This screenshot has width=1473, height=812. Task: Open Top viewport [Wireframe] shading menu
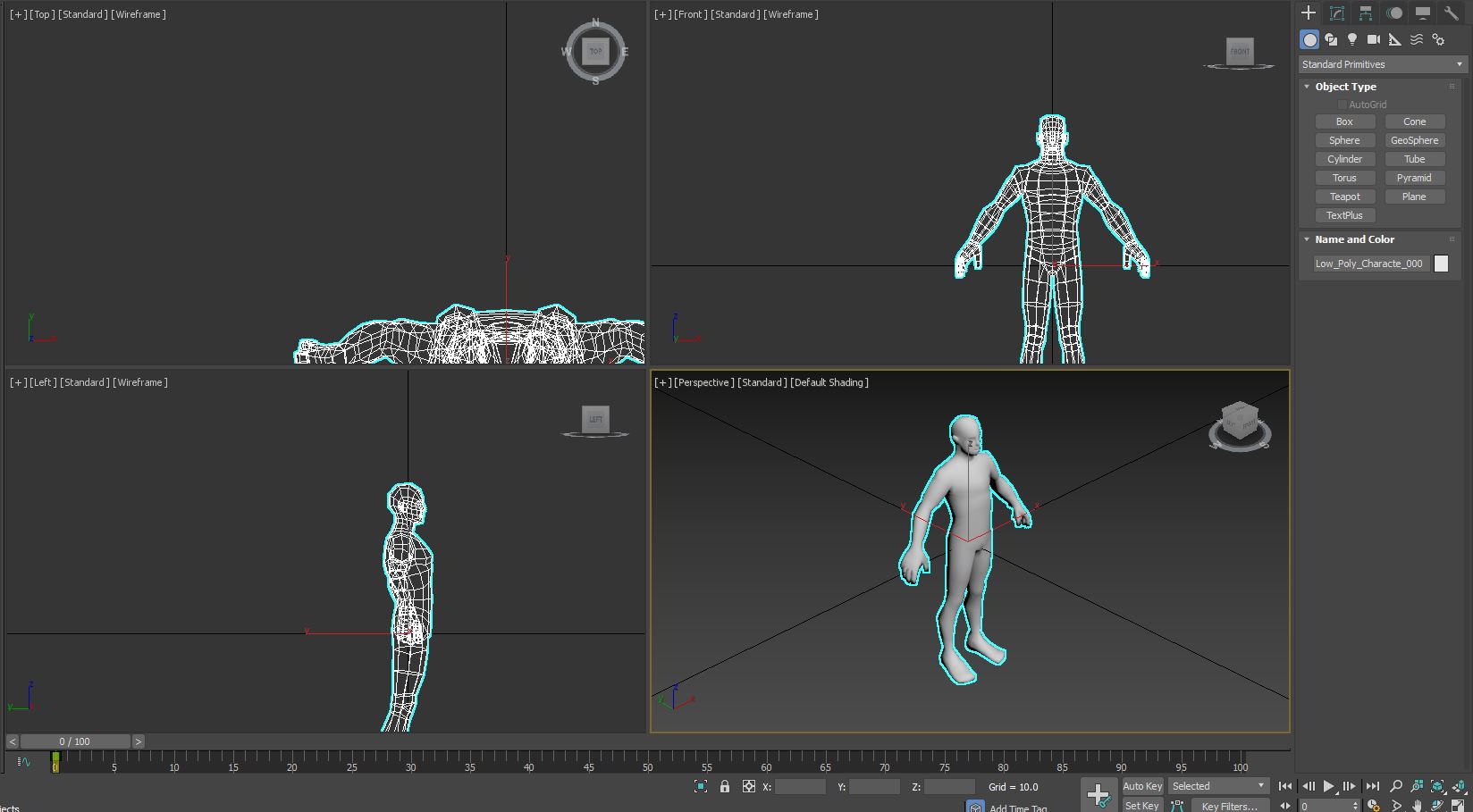[139, 14]
